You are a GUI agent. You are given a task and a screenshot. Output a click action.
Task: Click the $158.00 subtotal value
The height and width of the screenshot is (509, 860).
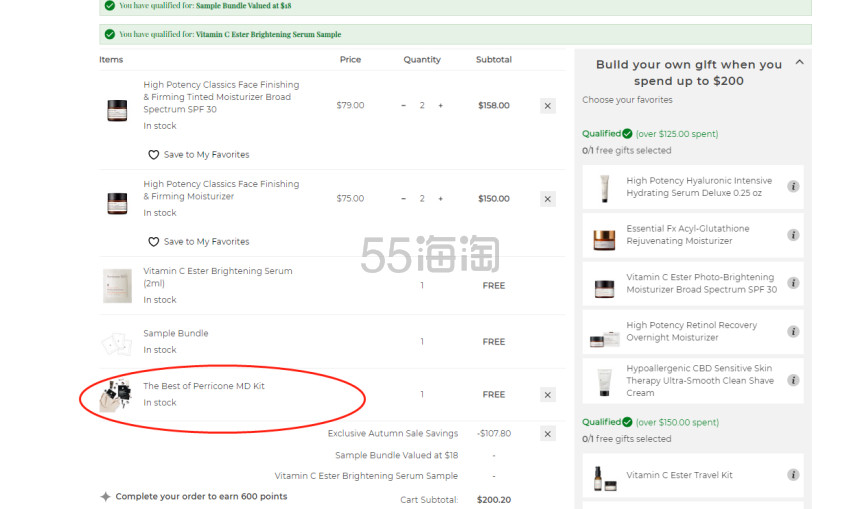coord(494,105)
